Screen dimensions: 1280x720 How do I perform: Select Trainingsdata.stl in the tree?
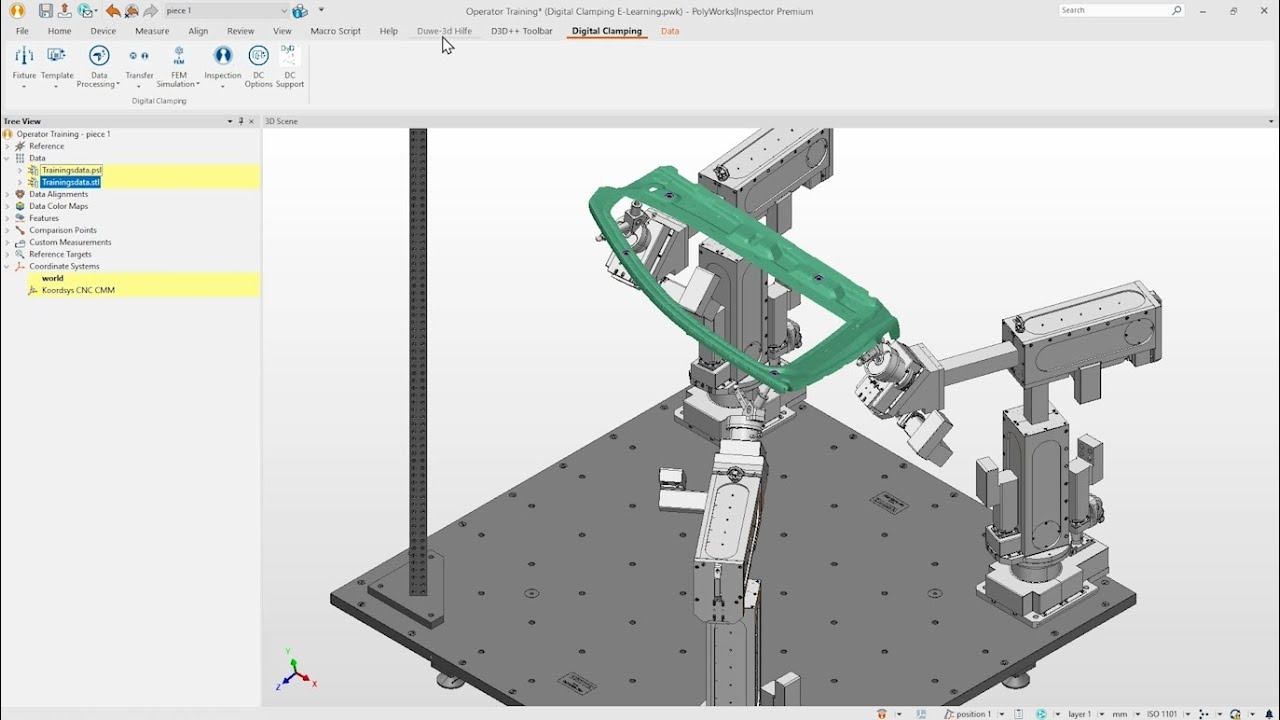(x=71, y=182)
